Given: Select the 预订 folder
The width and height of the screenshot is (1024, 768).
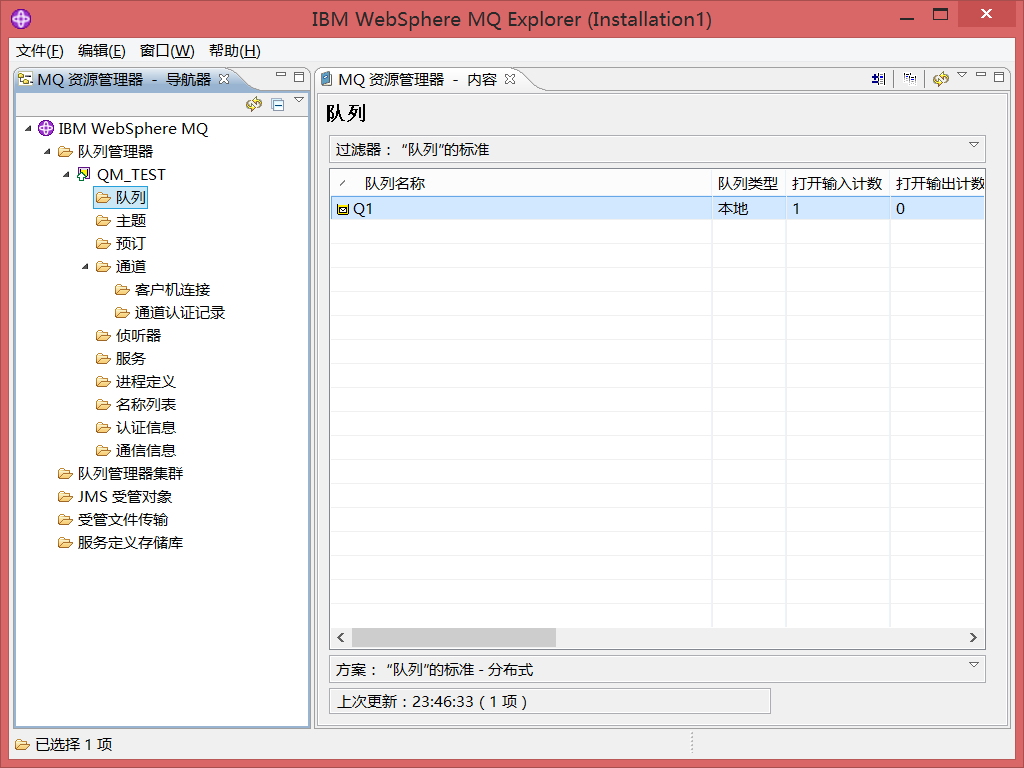Looking at the screenshot, I should tap(121, 244).
